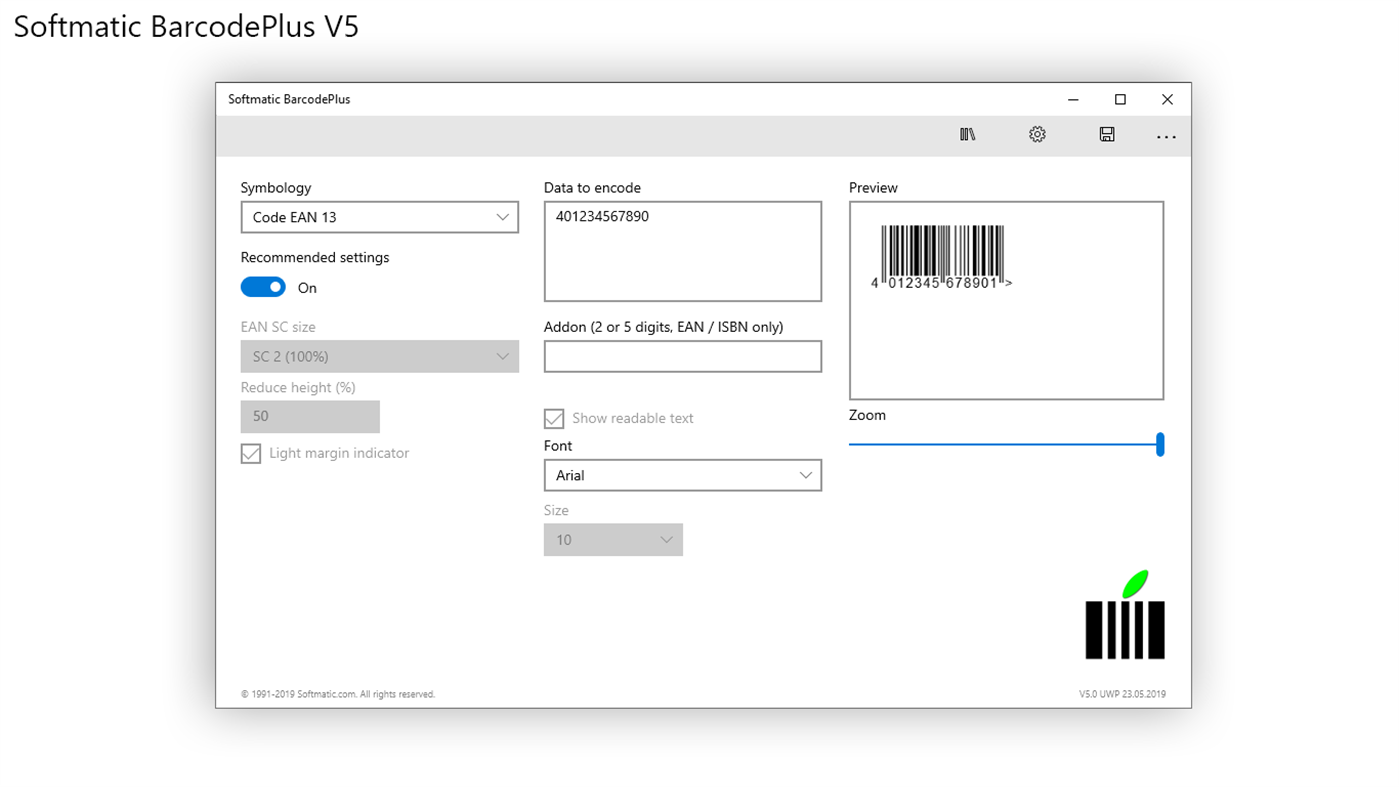
Task: Uncheck the Light margin indicator checkbox
Action: [251, 453]
